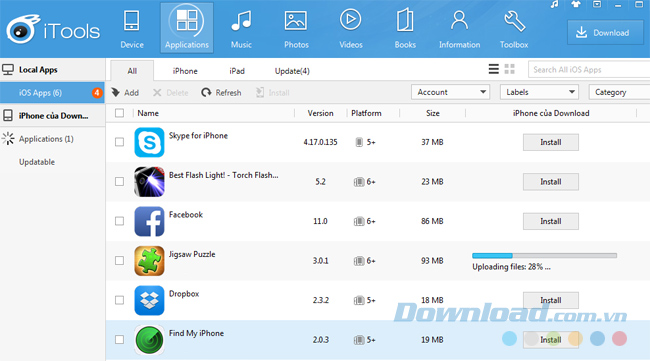
Task: Open the Information section
Action: pos(459,29)
